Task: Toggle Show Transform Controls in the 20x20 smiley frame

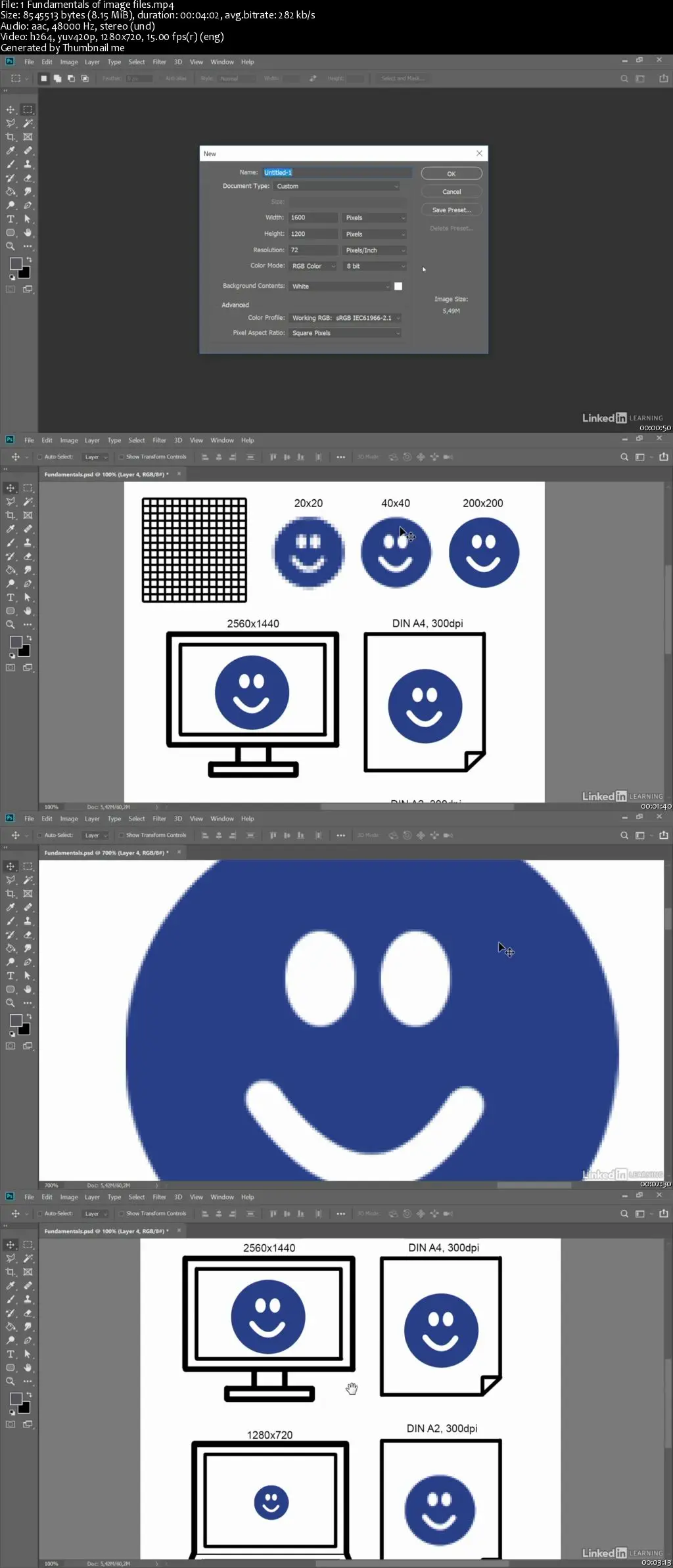Action: click(x=122, y=457)
